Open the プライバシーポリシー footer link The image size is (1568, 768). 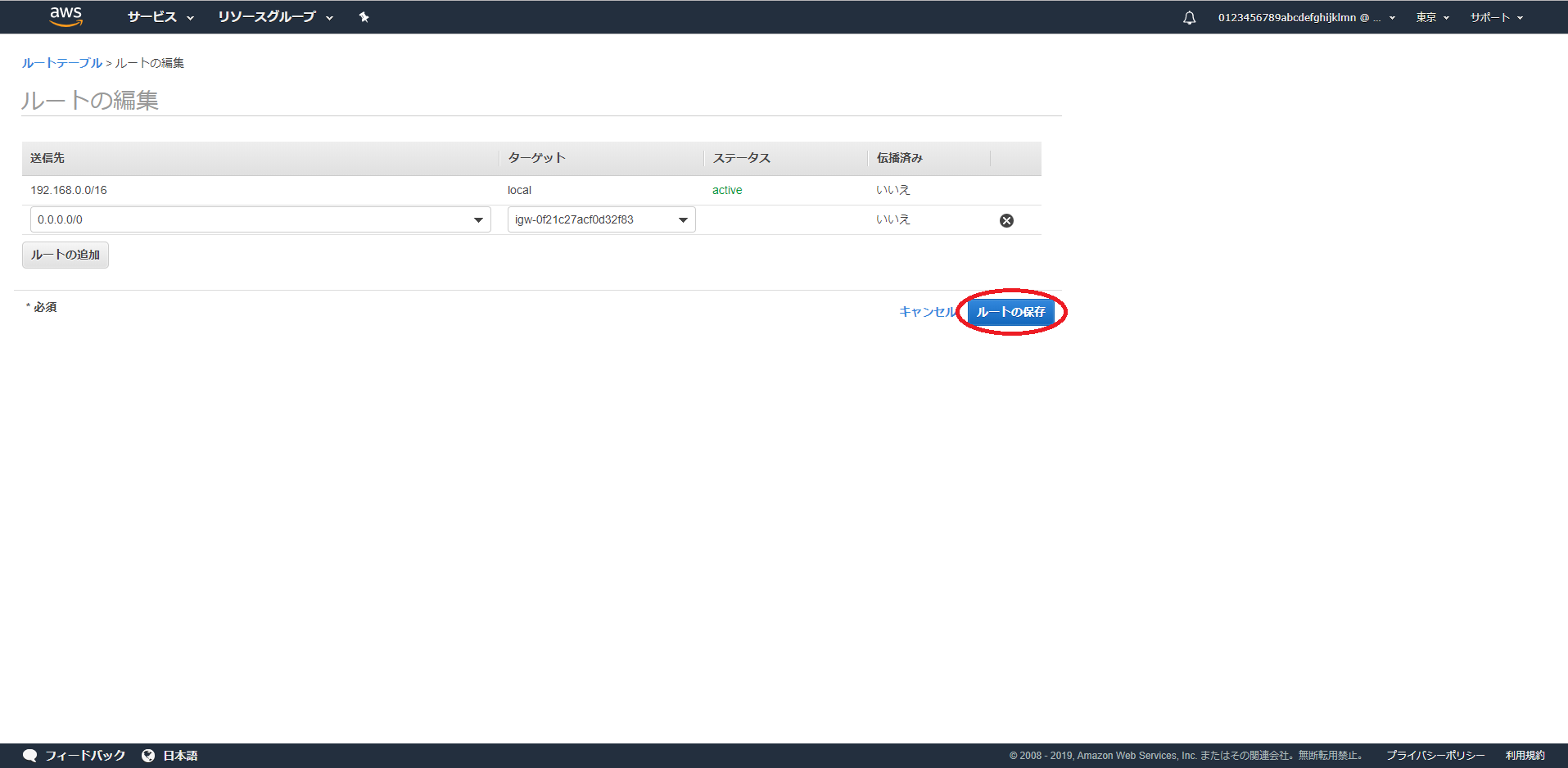(x=1435, y=755)
